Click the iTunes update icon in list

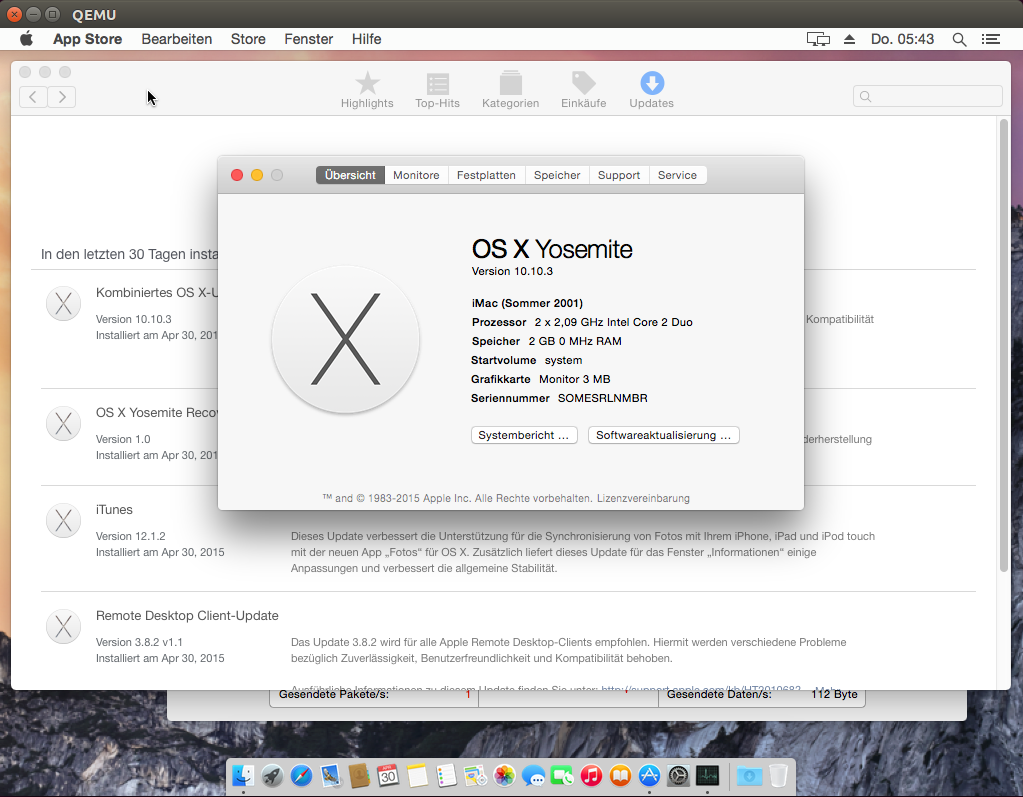tap(63, 520)
